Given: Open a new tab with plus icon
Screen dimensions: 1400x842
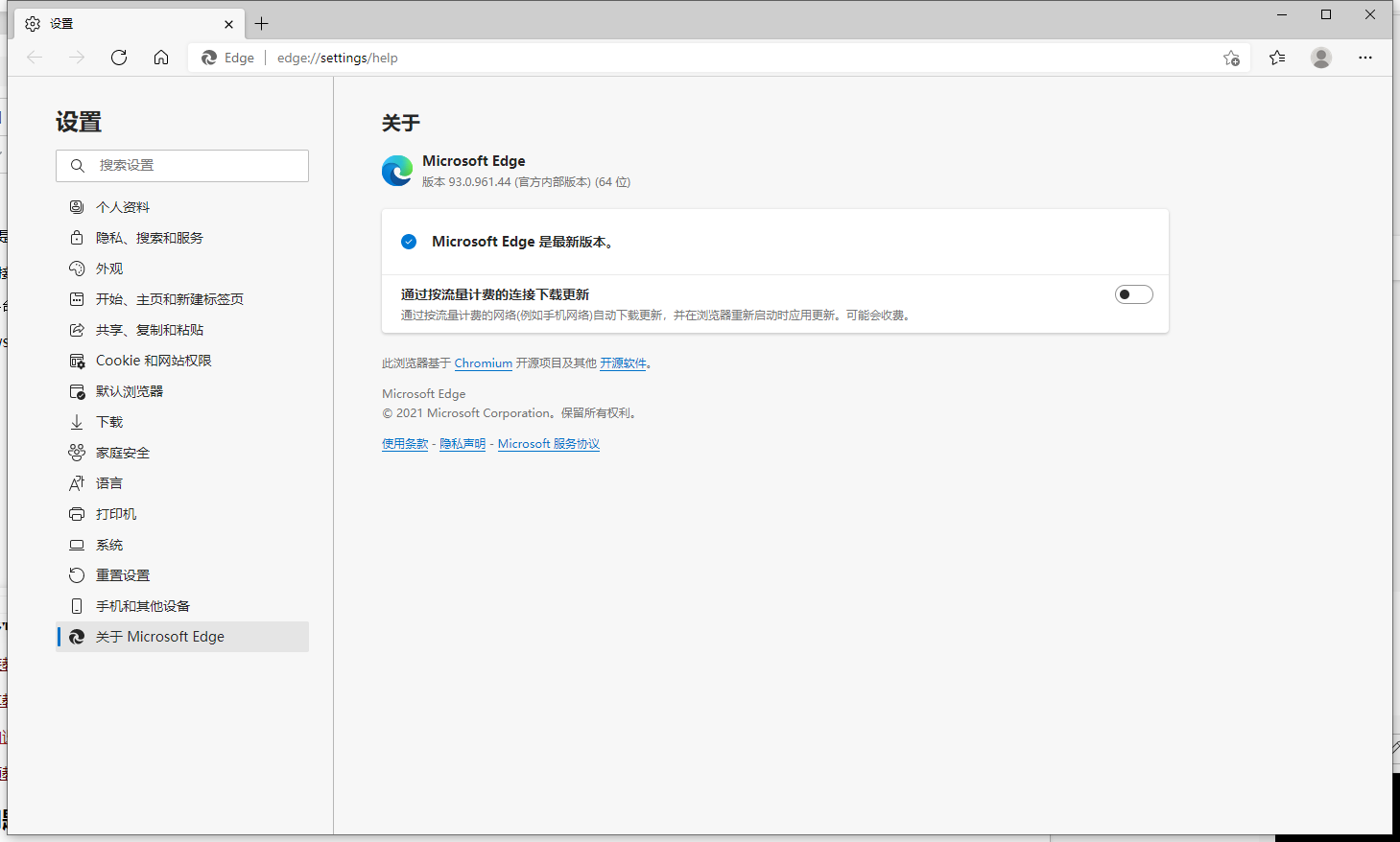Looking at the screenshot, I should pos(262,24).
